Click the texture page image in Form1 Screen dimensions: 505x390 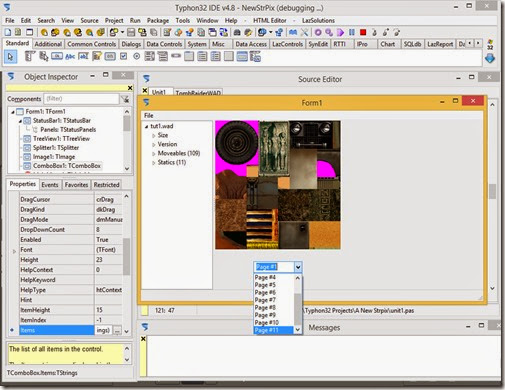[278, 185]
